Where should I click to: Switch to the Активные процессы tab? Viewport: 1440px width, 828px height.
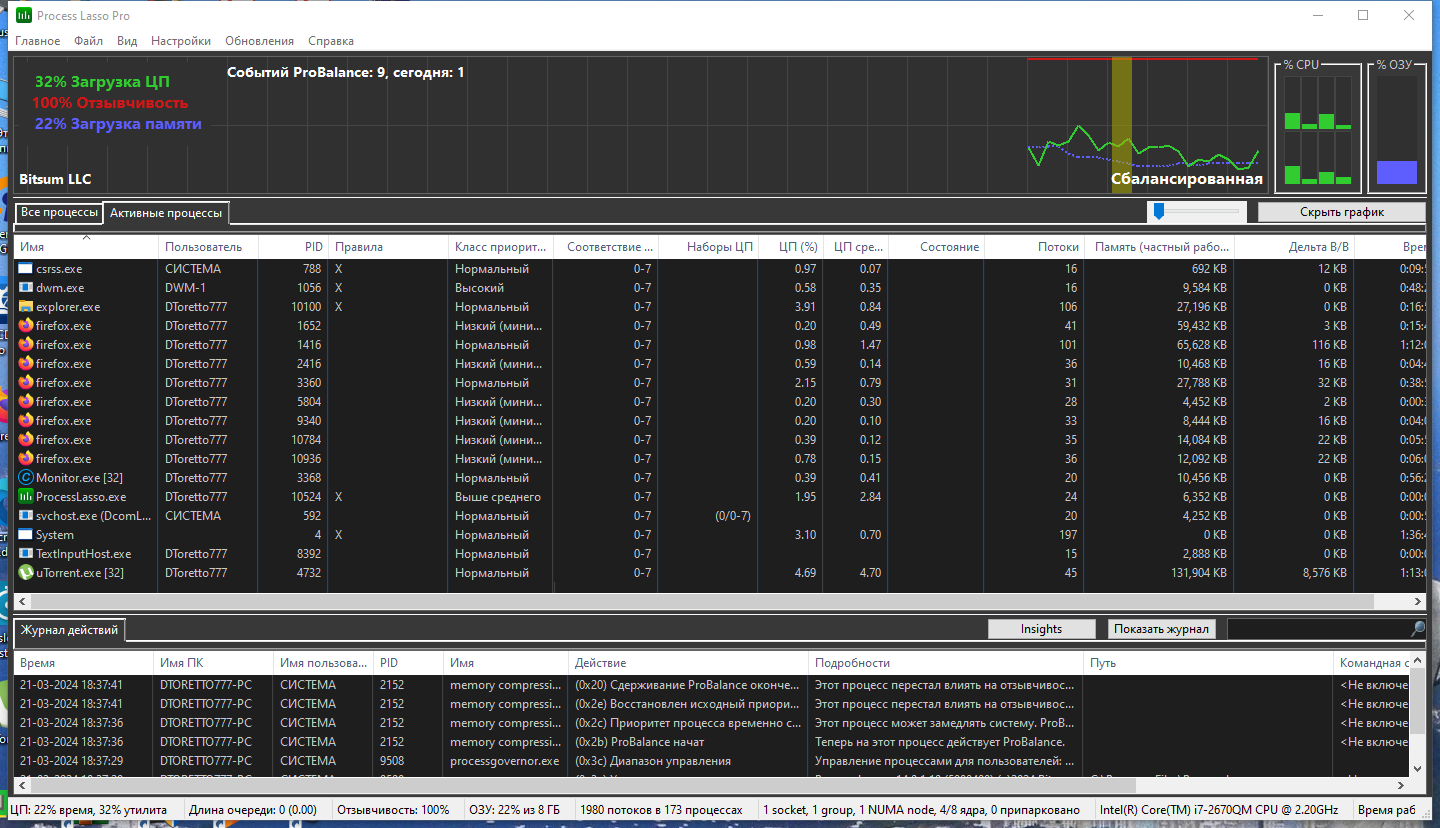(x=166, y=213)
